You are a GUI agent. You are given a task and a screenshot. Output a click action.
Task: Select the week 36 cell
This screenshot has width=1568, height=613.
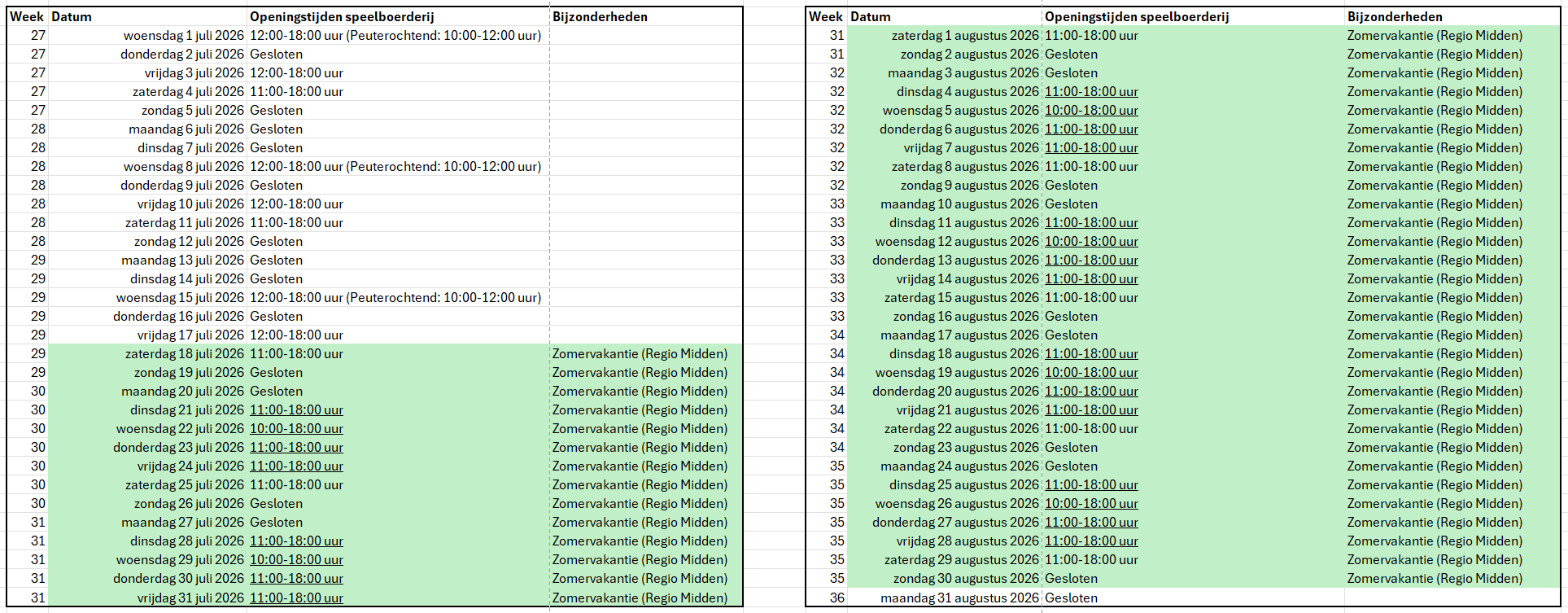point(836,598)
